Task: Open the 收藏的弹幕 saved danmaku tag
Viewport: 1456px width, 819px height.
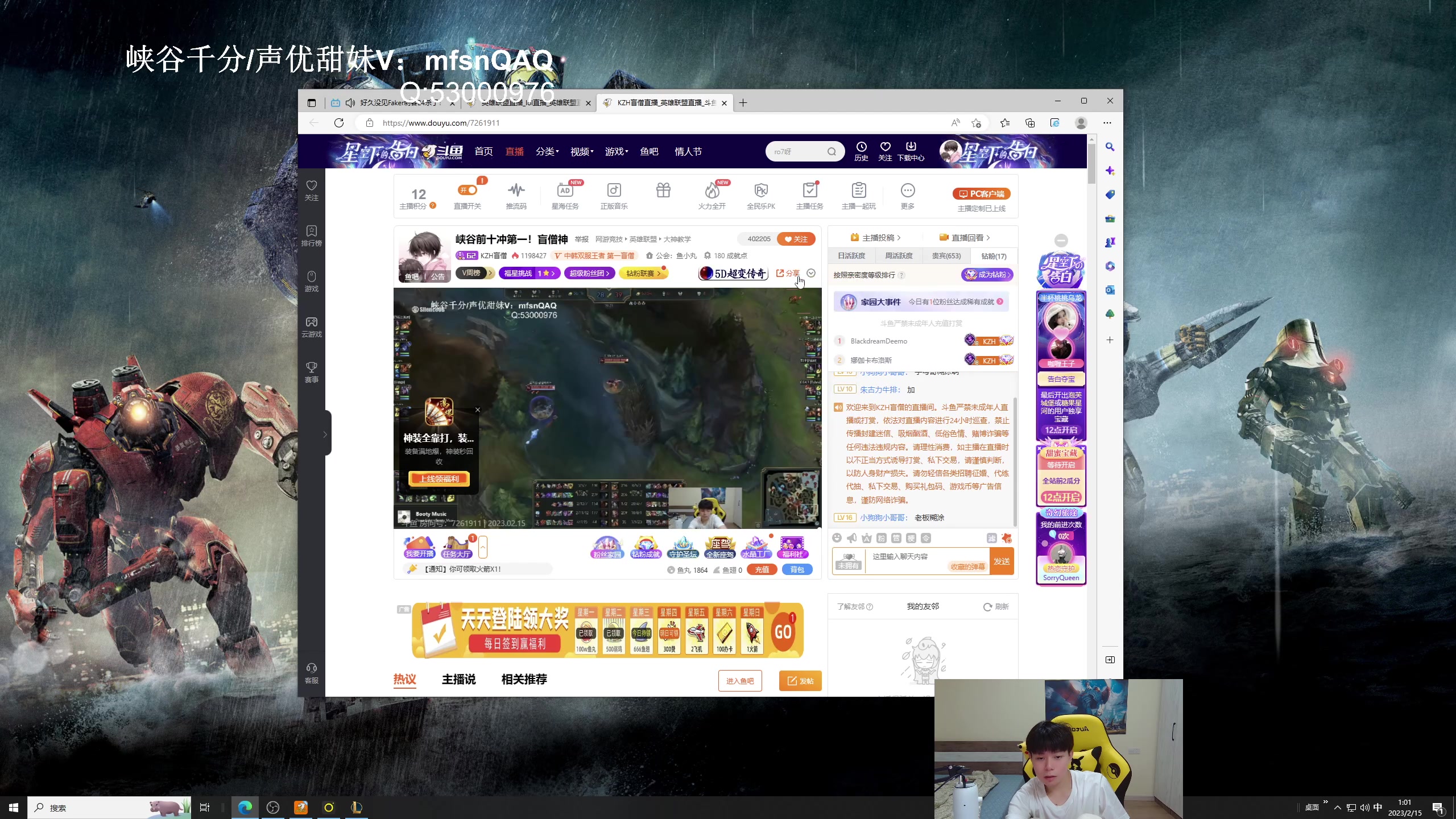Action: [x=967, y=567]
